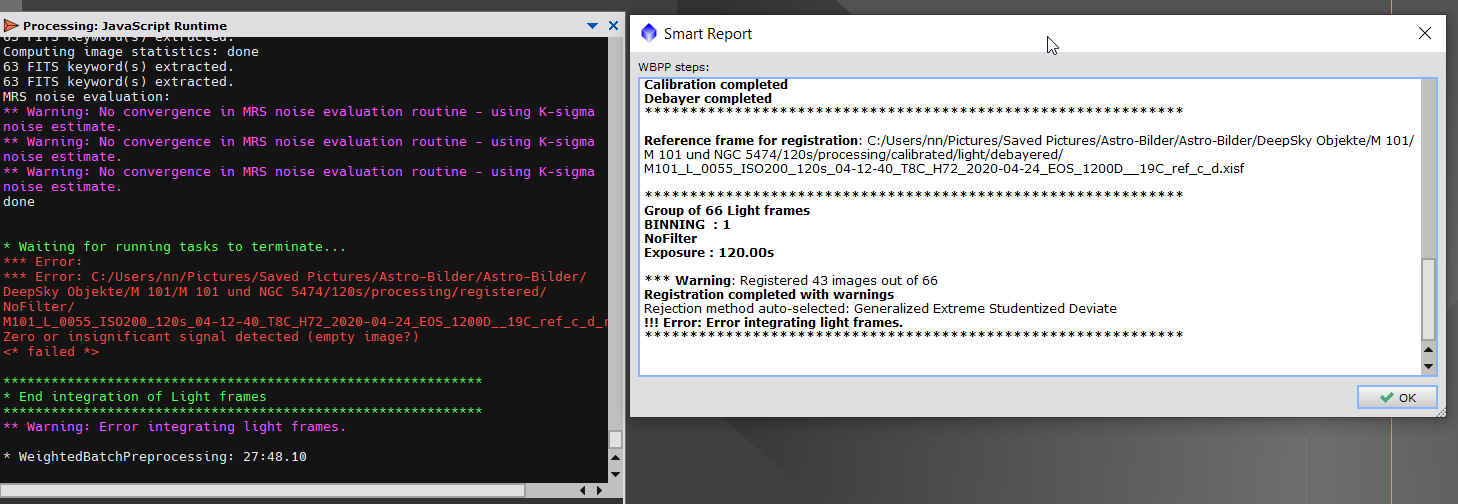Click 'MRS noise evaluation:' console line
Viewport: 1458px width, 504px height.
coord(87,97)
